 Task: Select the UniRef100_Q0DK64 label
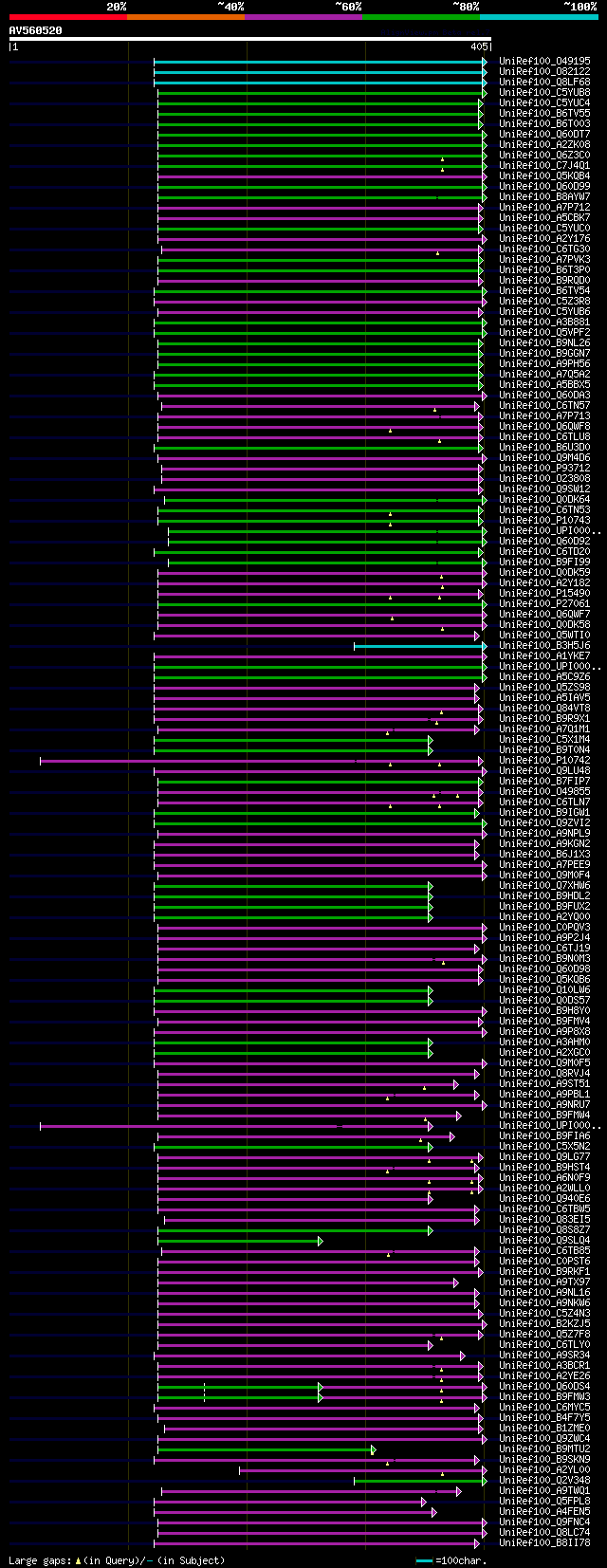coord(544,500)
